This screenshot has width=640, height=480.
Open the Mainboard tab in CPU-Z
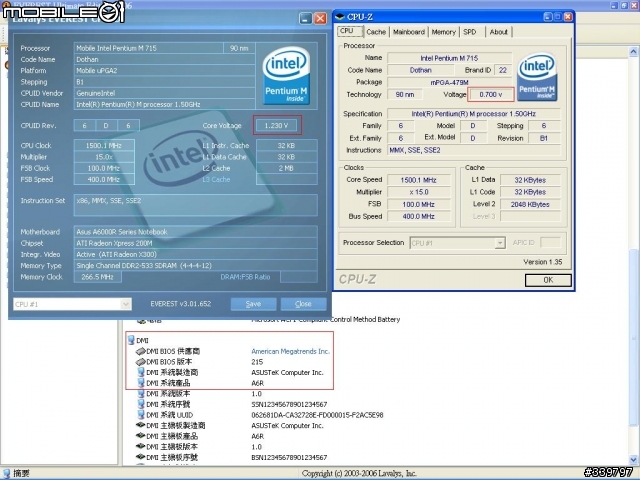click(409, 32)
